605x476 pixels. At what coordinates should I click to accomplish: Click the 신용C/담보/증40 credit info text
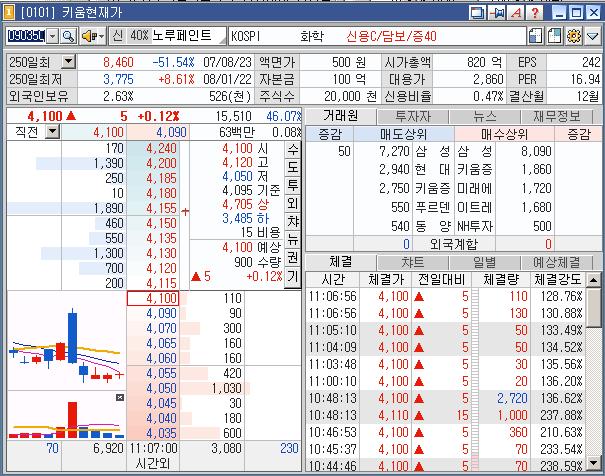tap(391, 36)
